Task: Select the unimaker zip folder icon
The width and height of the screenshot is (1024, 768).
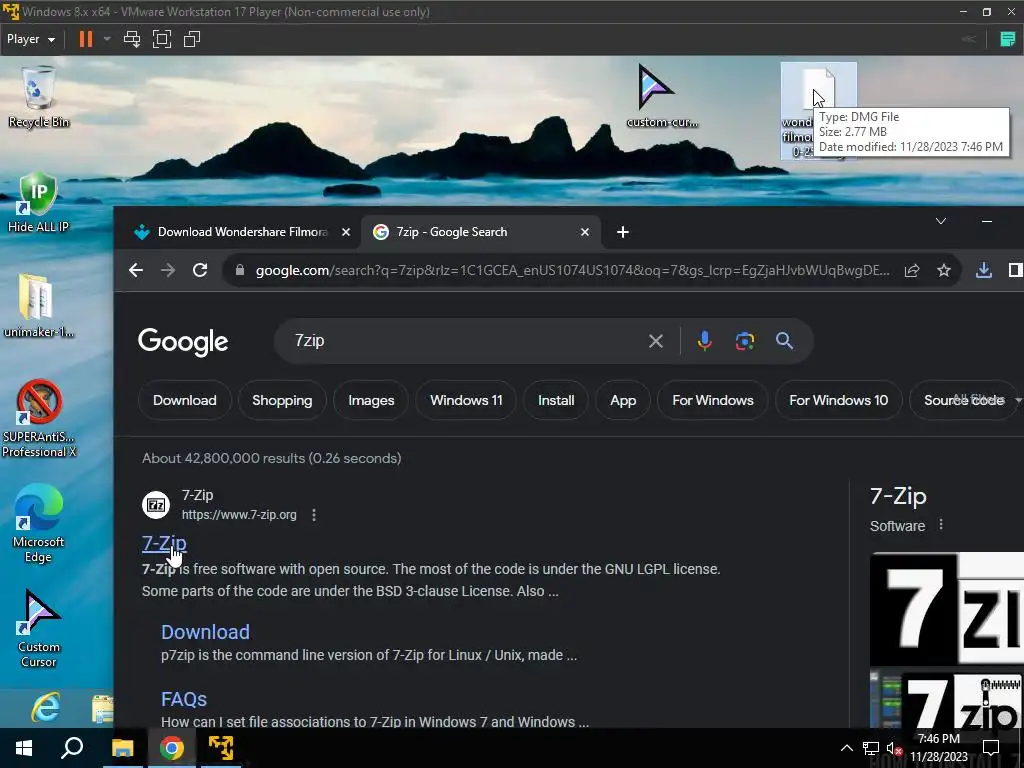Action: pyautogui.click(x=38, y=306)
